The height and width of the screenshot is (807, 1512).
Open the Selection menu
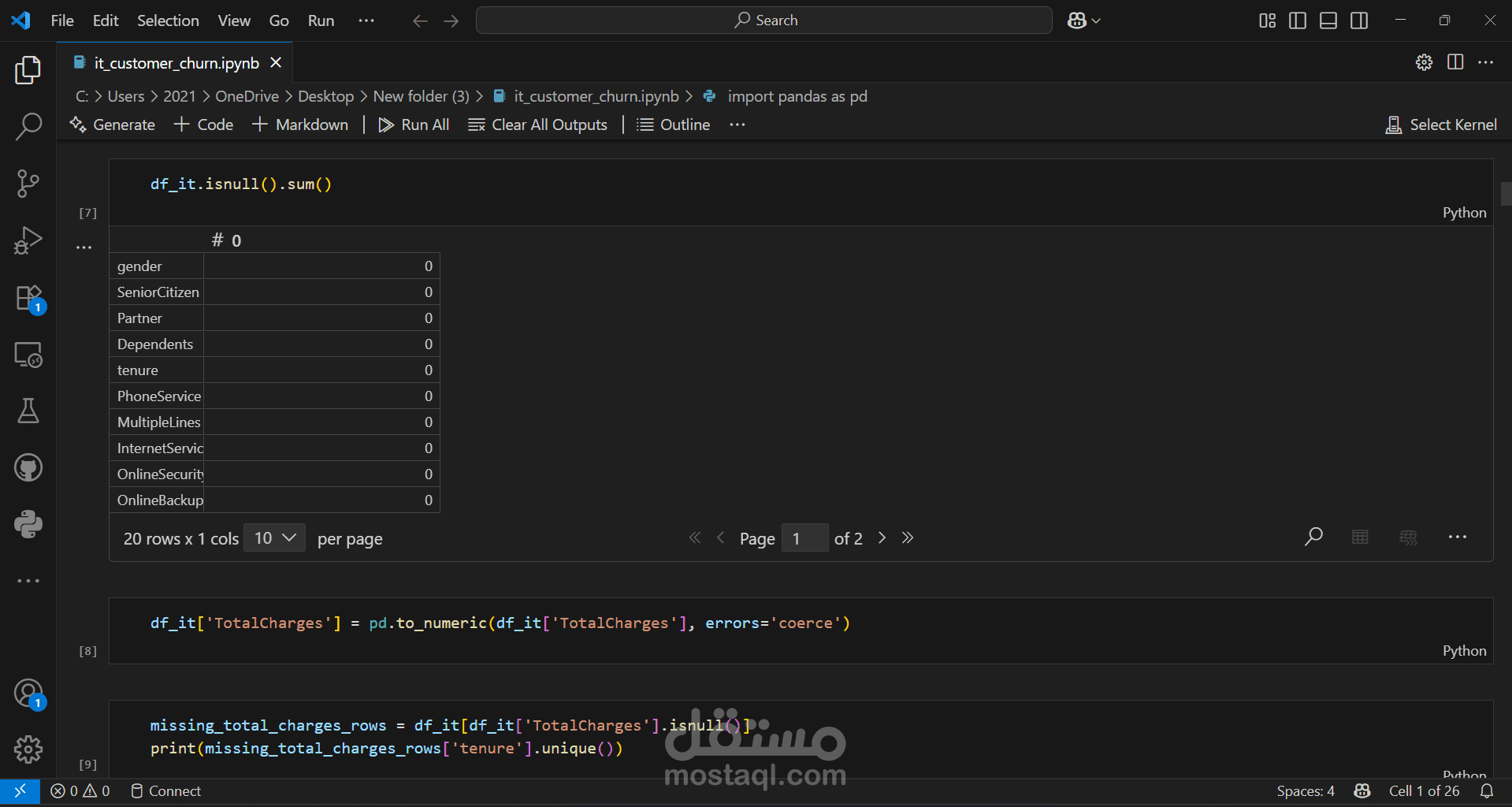click(168, 20)
